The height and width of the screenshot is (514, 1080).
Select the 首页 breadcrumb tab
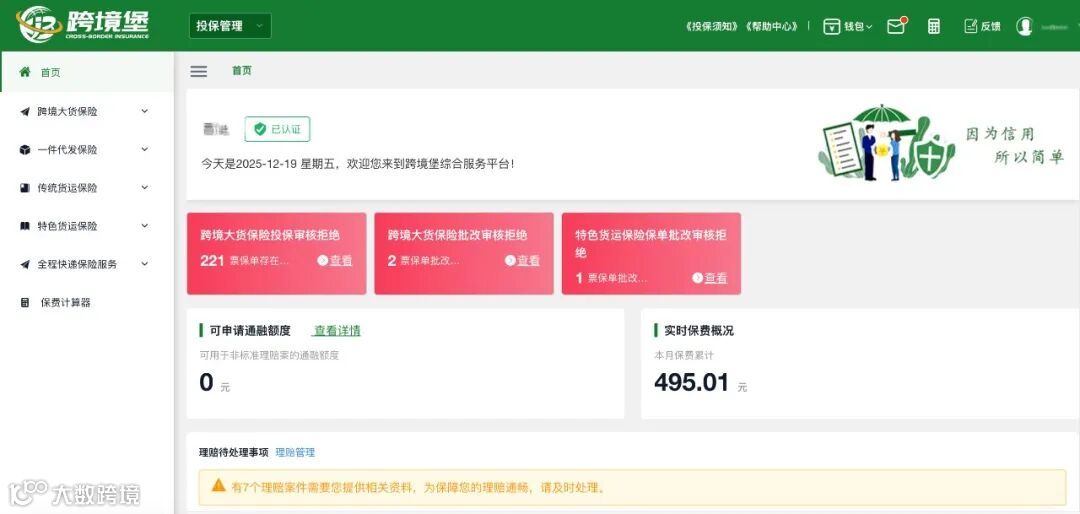click(242, 70)
